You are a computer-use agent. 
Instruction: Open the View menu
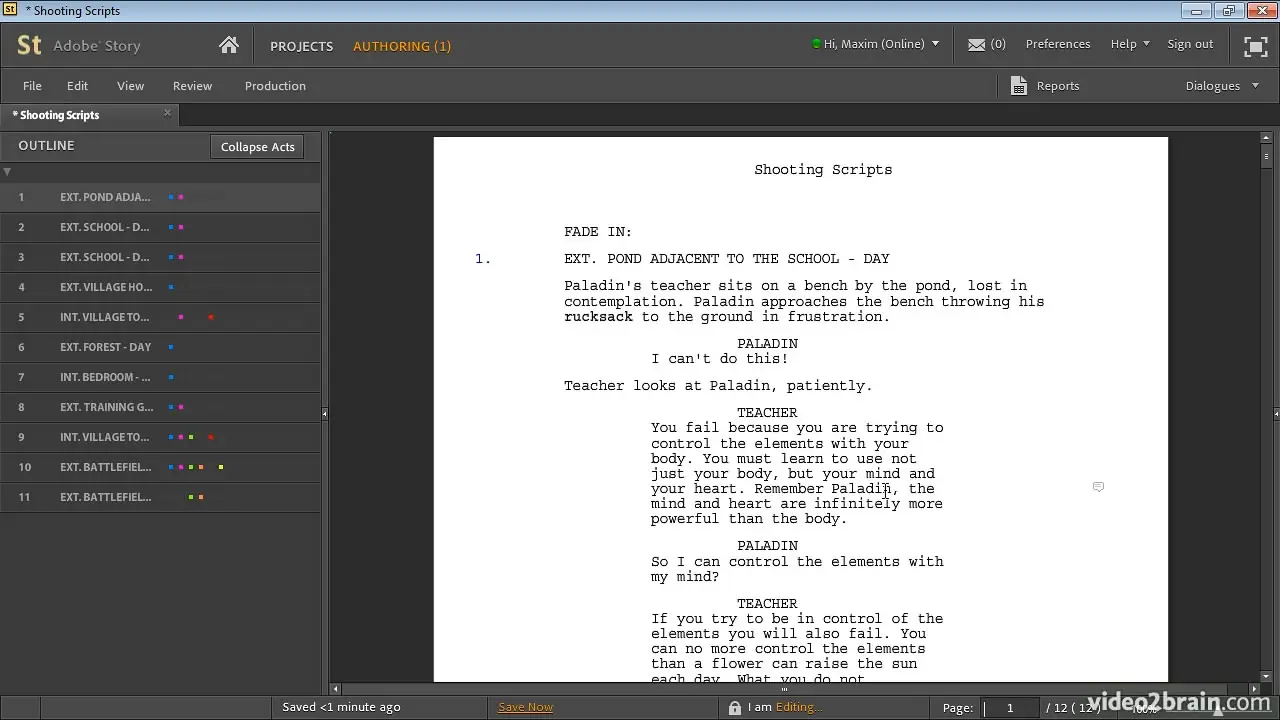point(130,86)
